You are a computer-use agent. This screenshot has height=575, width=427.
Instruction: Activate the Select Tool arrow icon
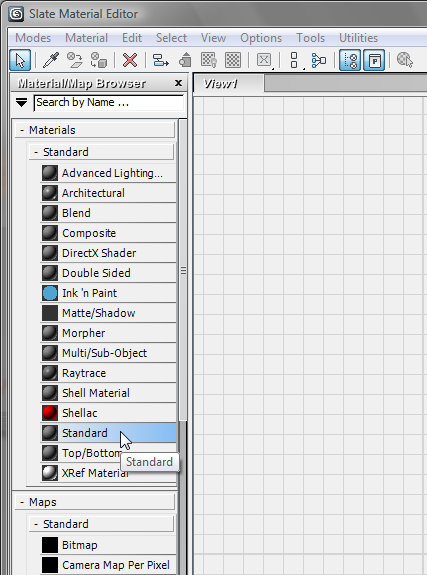pyautogui.click(x=20, y=60)
